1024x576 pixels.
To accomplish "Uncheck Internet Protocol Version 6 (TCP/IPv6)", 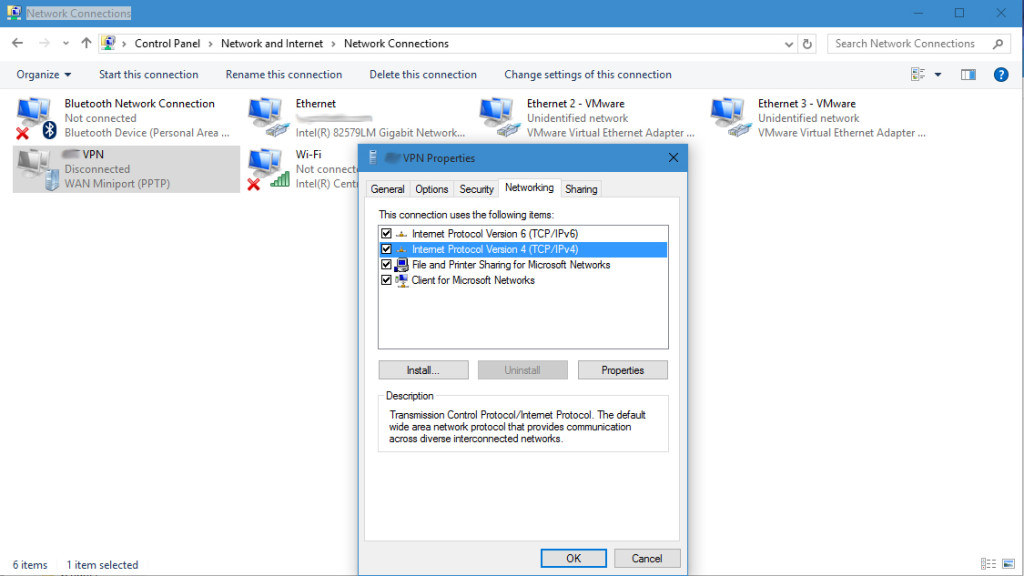I will [x=386, y=233].
